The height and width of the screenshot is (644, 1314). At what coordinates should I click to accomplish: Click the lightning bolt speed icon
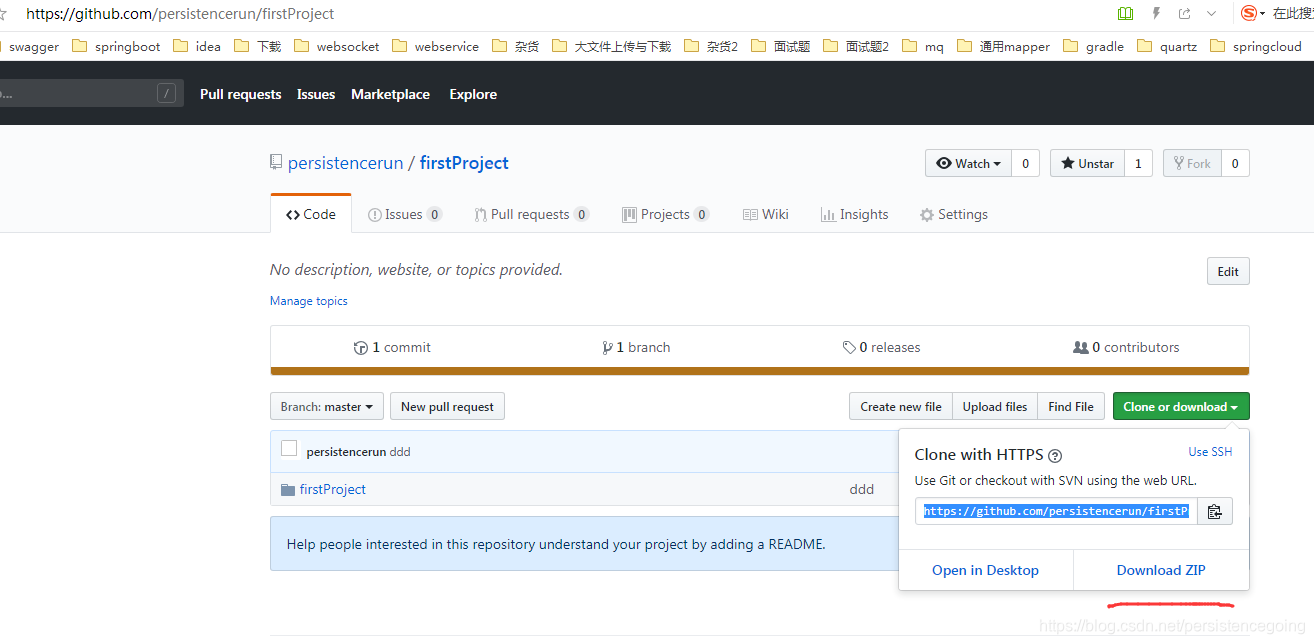click(x=1156, y=14)
